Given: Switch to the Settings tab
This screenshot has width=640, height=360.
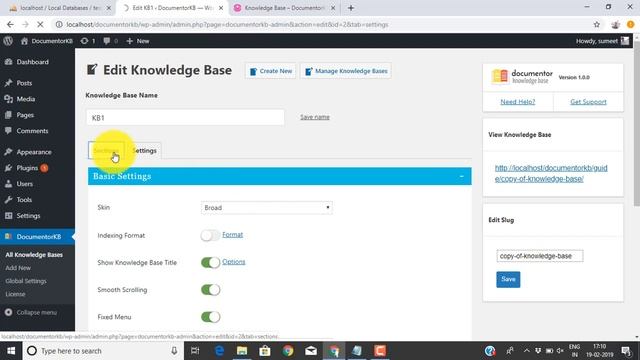Looking at the screenshot, I should 144,151.
